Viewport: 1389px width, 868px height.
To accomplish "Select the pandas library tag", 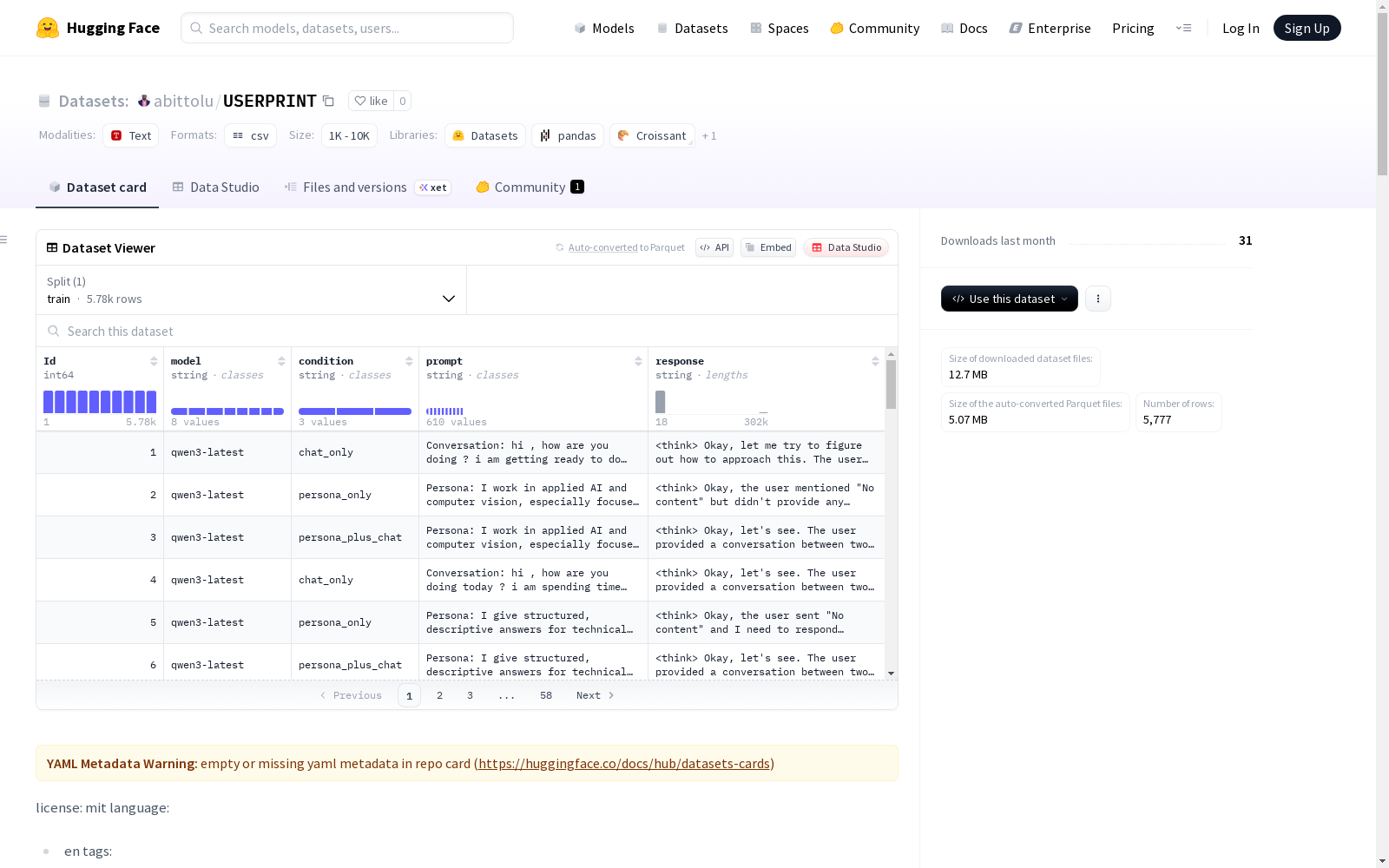I will coord(568,135).
